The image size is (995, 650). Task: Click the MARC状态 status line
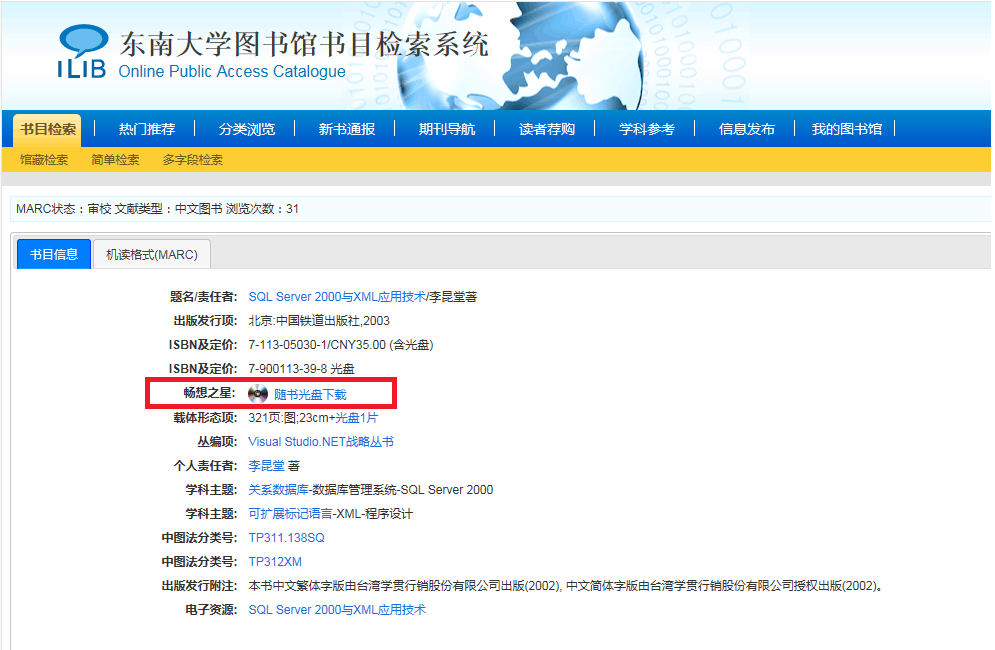tap(157, 209)
